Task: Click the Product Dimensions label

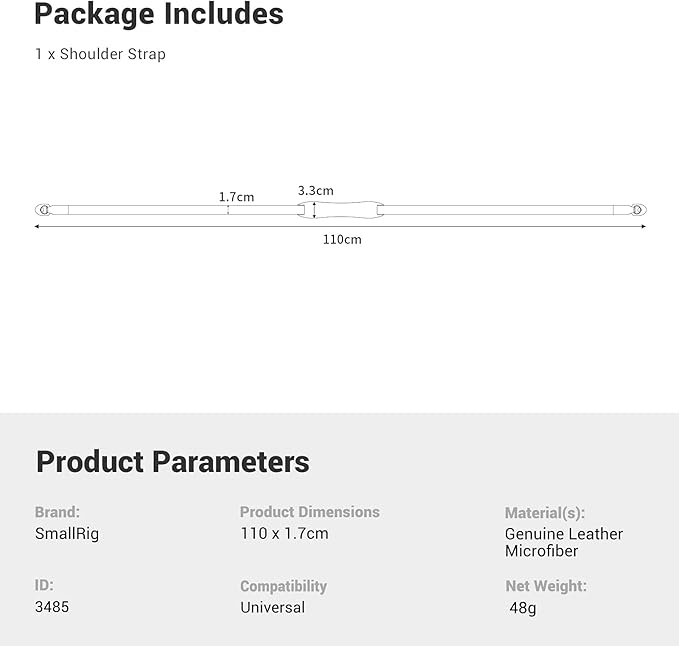Action: click(310, 512)
